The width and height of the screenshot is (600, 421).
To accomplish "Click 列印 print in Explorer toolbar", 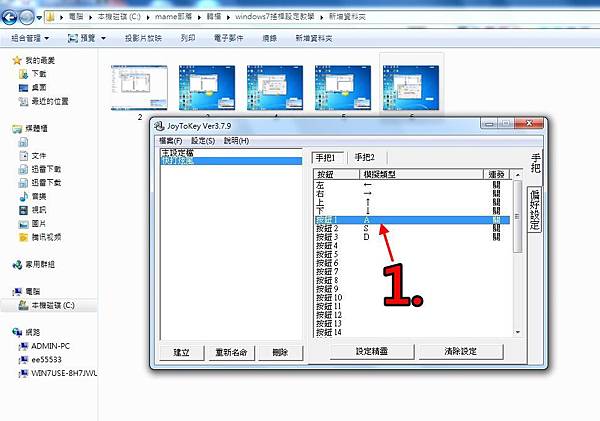I will click(188, 38).
